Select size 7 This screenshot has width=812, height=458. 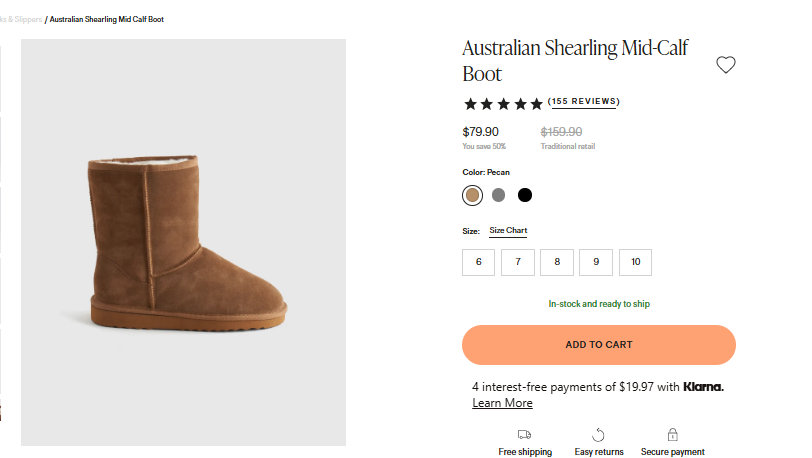pyautogui.click(x=517, y=262)
